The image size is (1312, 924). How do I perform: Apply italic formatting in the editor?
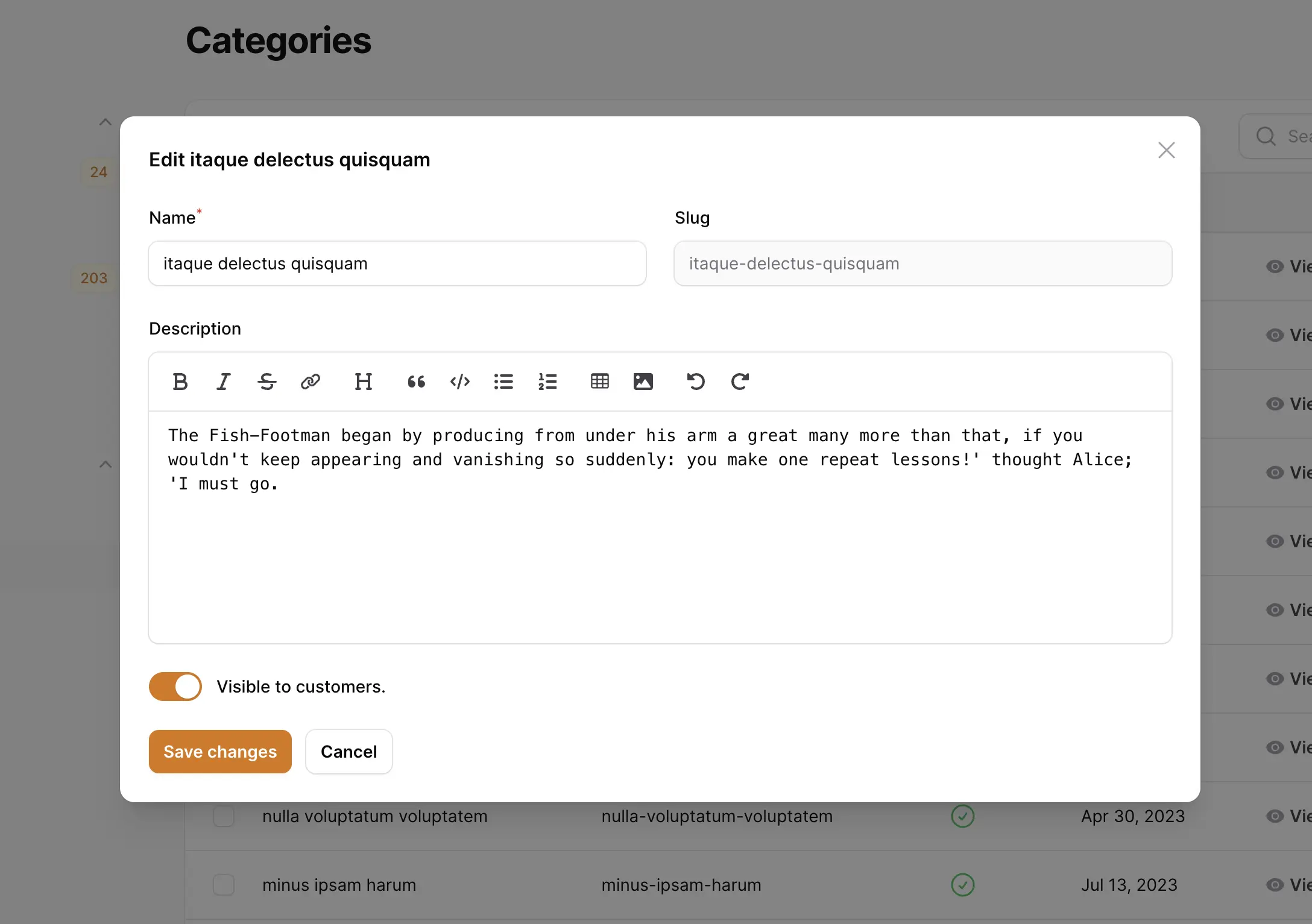(223, 382)
